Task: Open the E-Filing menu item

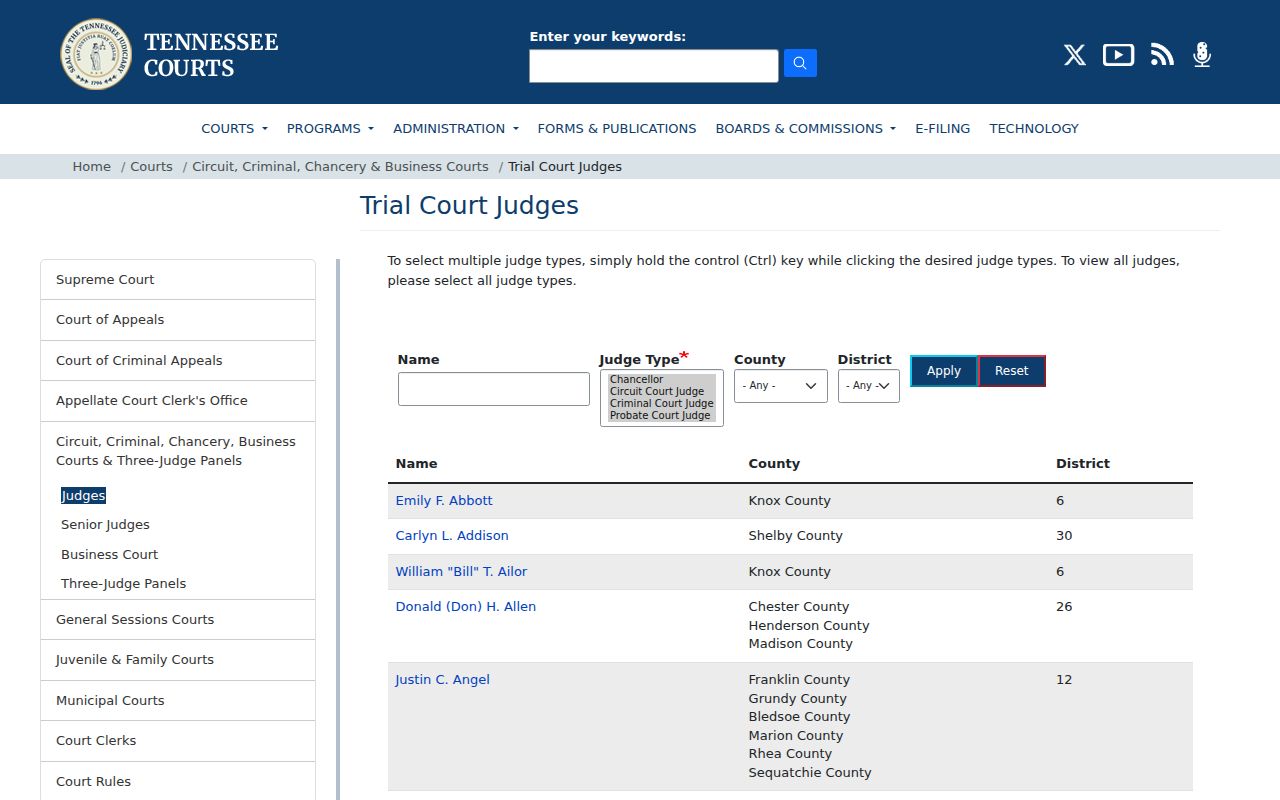Action: (943, 128)
